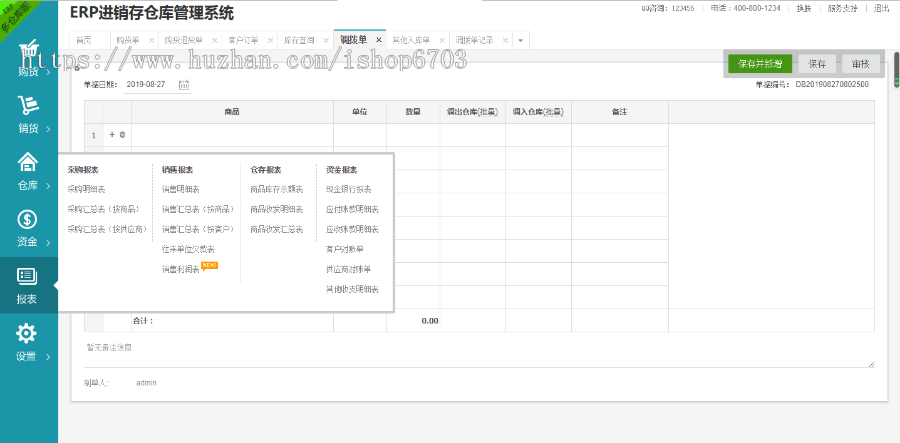Open 商品库存余额表 report
This screenshot has width=900, height=443.
pyautogui.click(x=277, y=189)
